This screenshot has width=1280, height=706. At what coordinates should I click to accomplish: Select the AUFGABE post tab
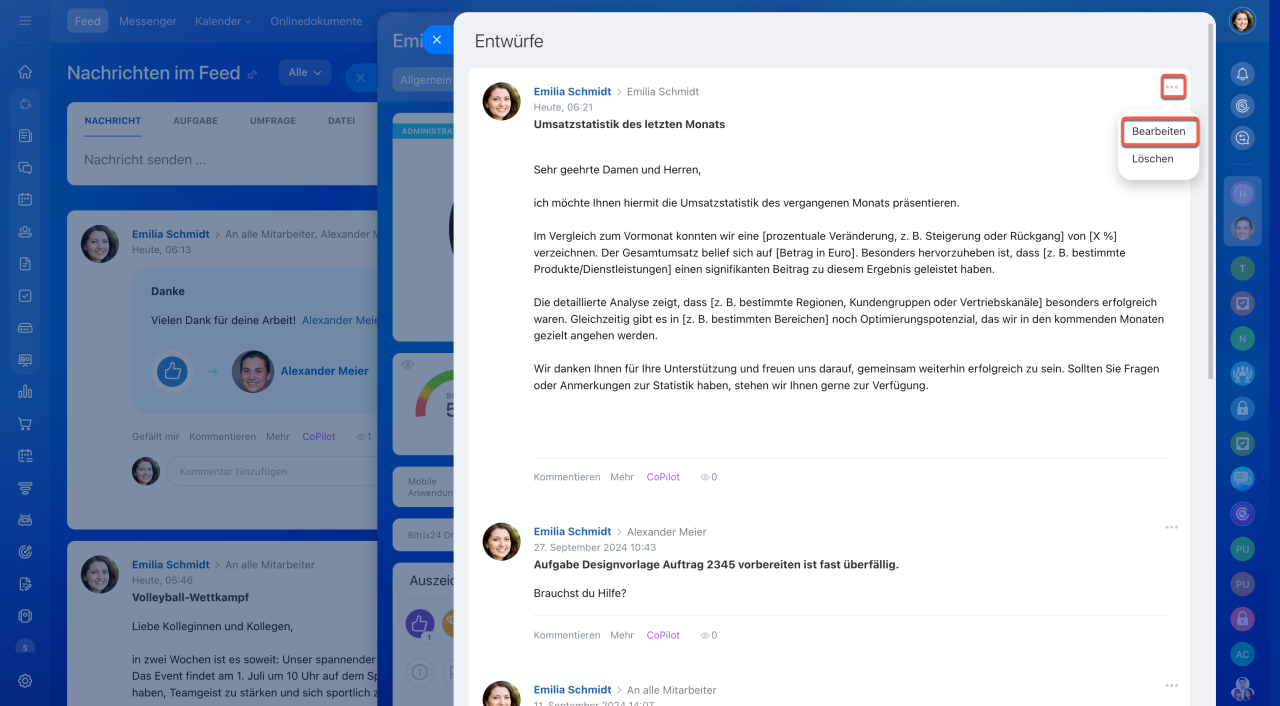coord(195,121)
